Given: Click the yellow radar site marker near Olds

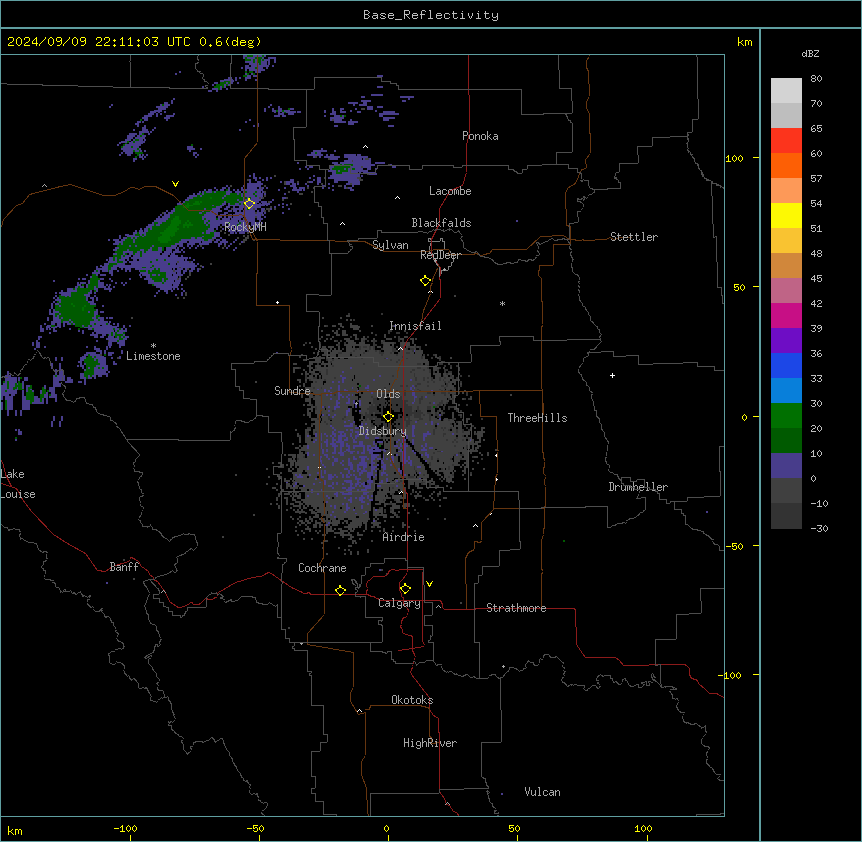Looking at the screenshot, I should [x=389, y=416].
